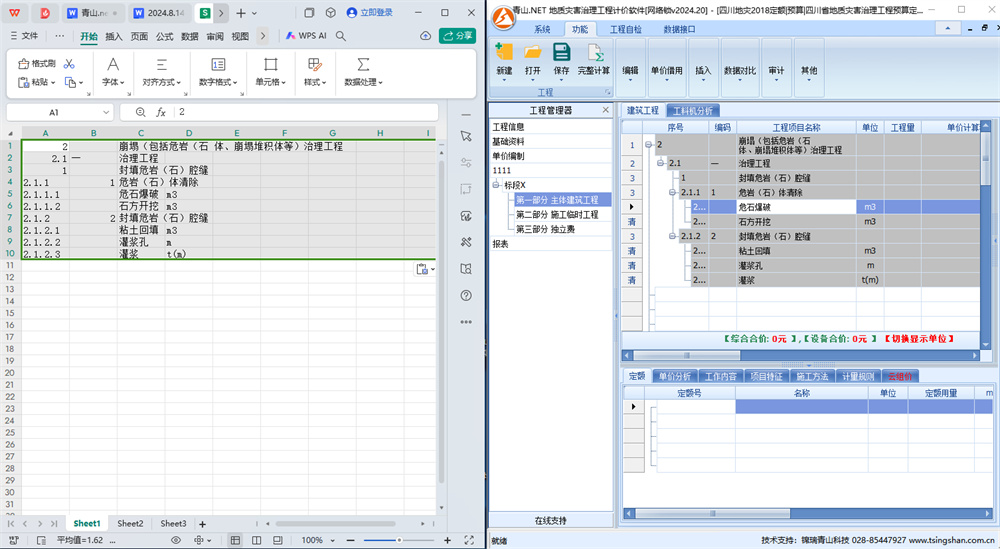Select 第二部分 施工临时工程 in project tree
Image resolution: width=1000 pixels, height=549 pixels.
pyautogui.click(x=557, y=214)
